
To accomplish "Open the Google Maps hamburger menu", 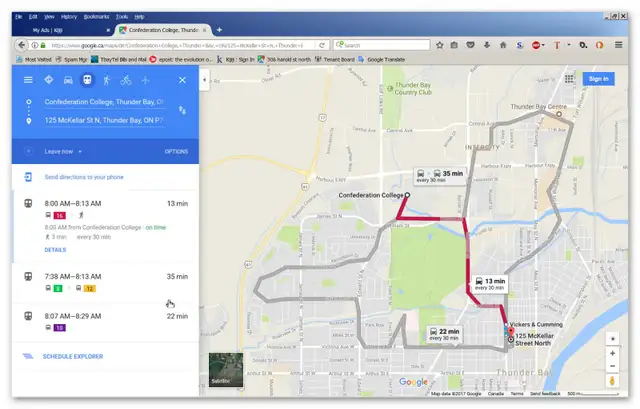I will pos(28,80).
